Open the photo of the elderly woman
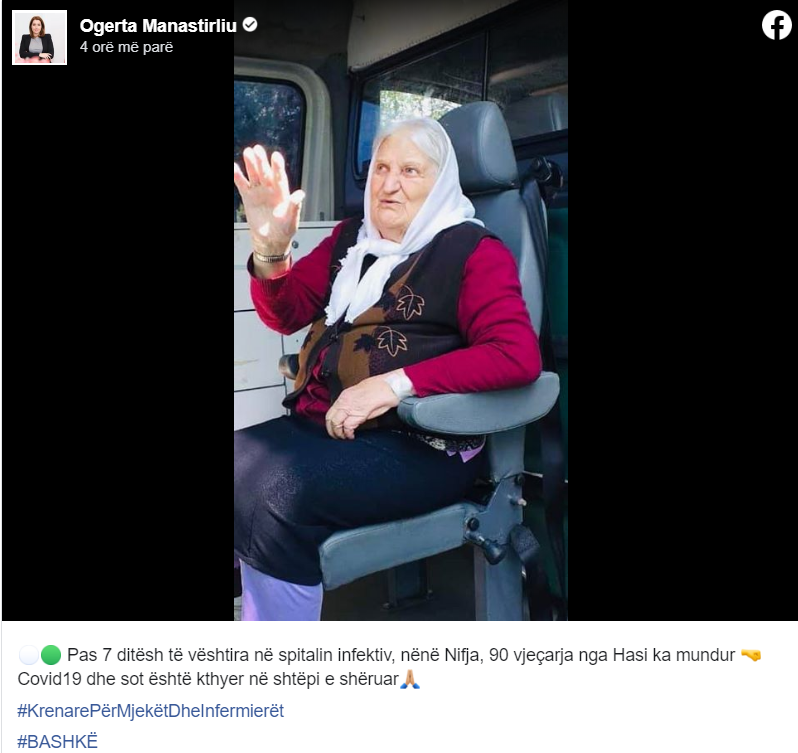 tap(401, 310)
